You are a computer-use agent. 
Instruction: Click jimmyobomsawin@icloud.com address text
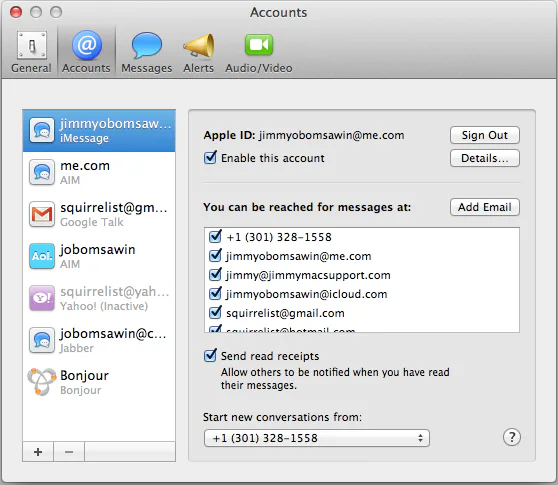pyautogui.click(x=306, y=294)
